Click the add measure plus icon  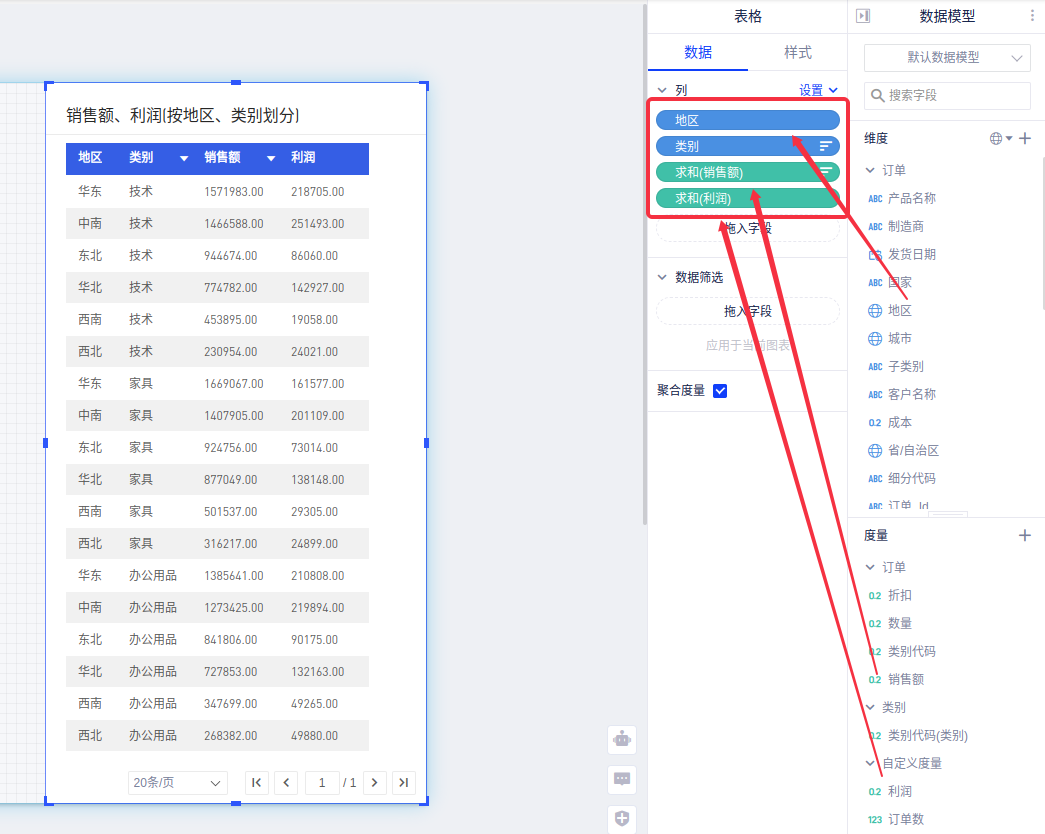1025,536
